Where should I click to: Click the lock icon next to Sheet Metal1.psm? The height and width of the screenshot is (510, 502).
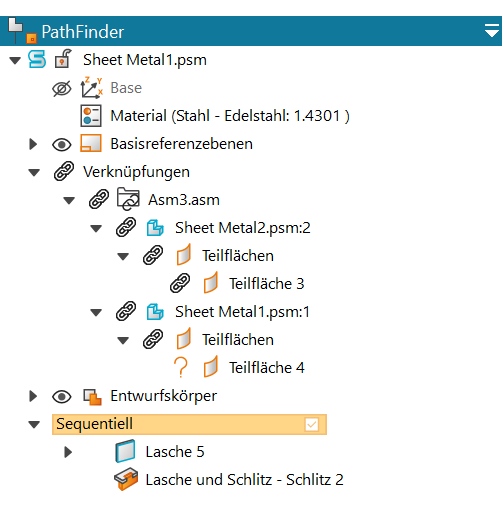coord(63,59)
